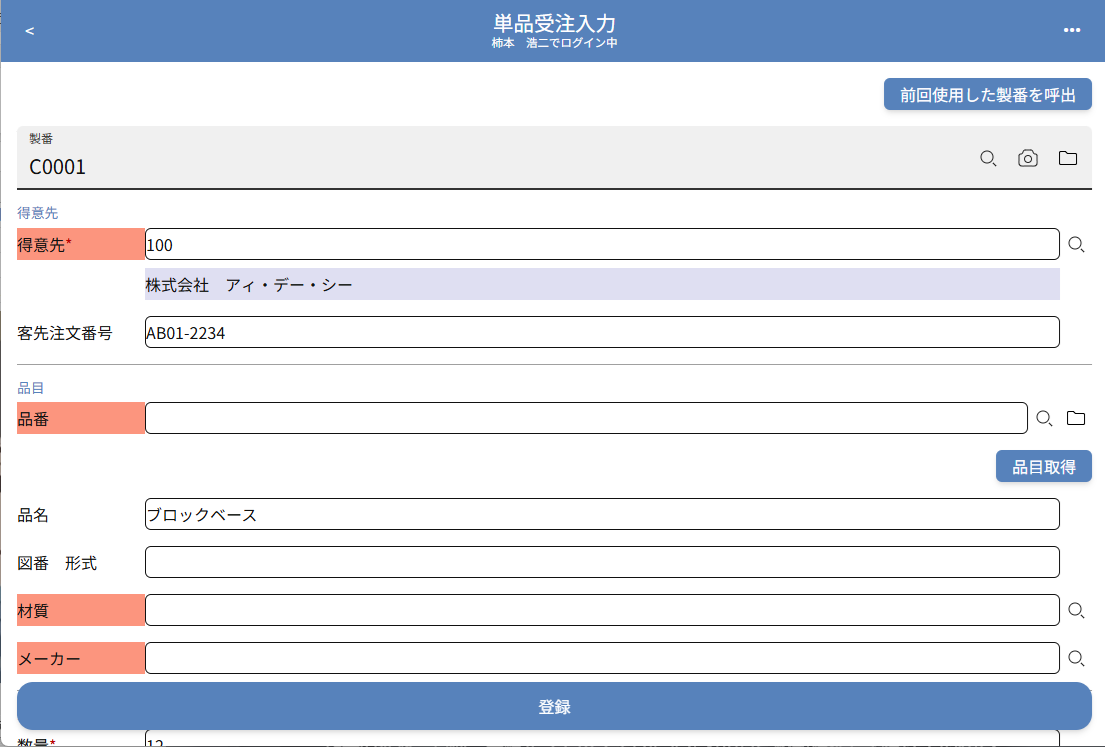Click the search icon in 製番 field
The width and height of the screenshot is (1105, 747).
(x=988, y=158)
